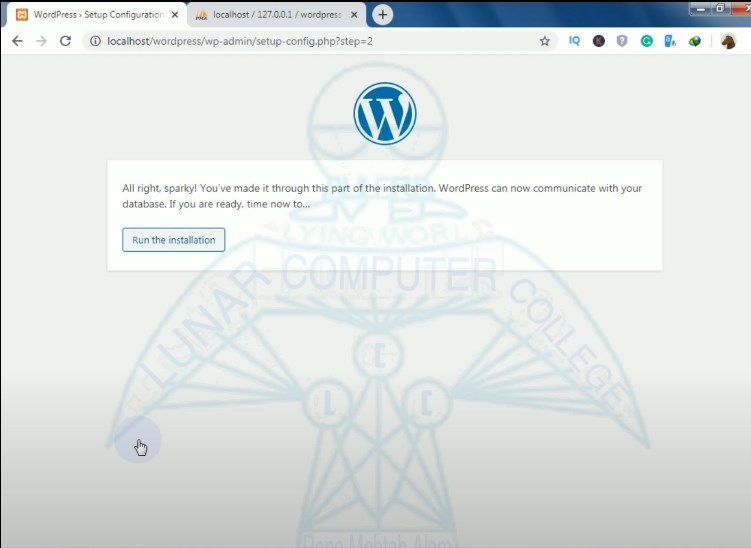
Task: Open the Chrome profile avatar
Action: click(x=728, y=41)
